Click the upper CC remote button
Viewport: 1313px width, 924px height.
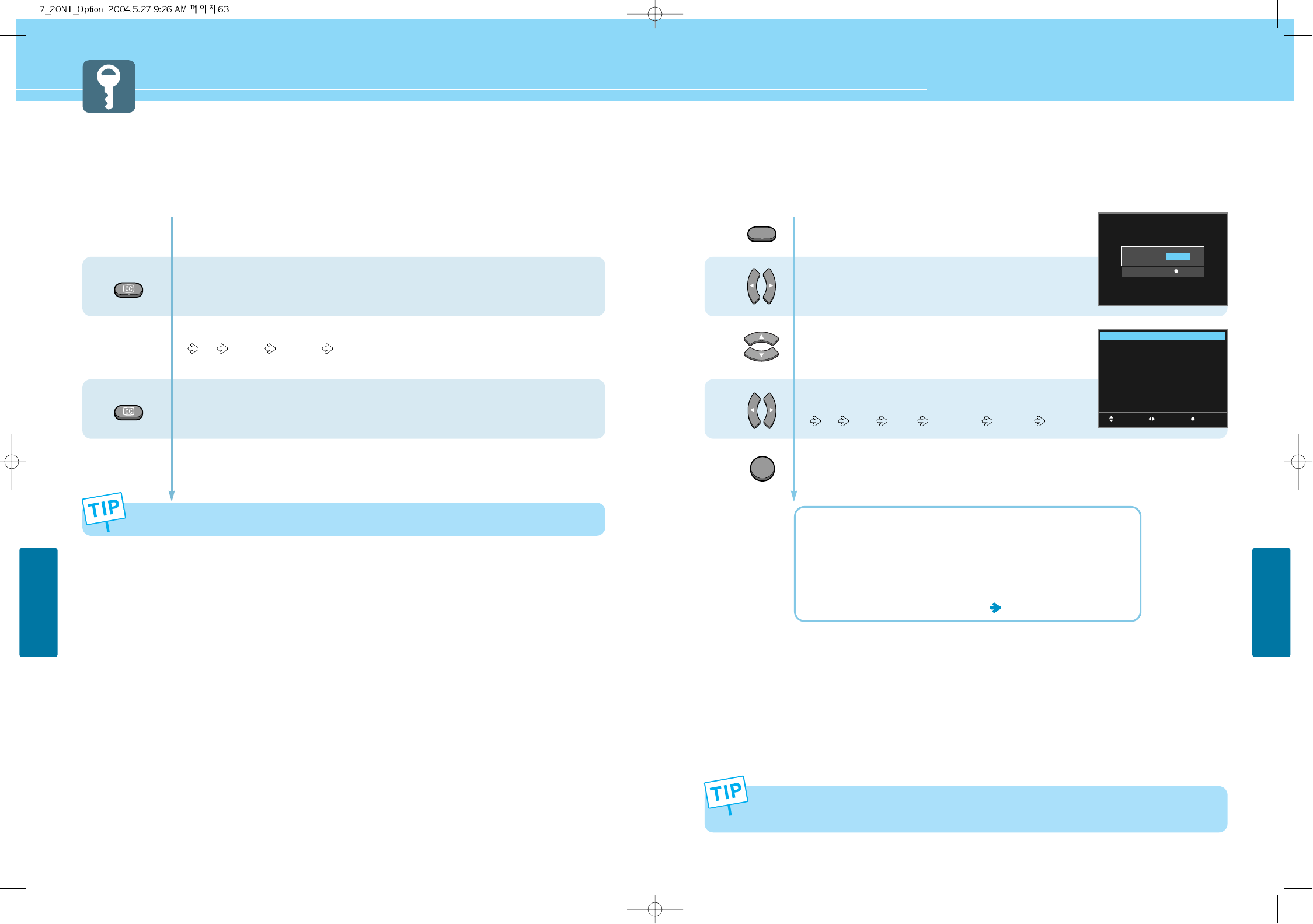click(128, 290)
